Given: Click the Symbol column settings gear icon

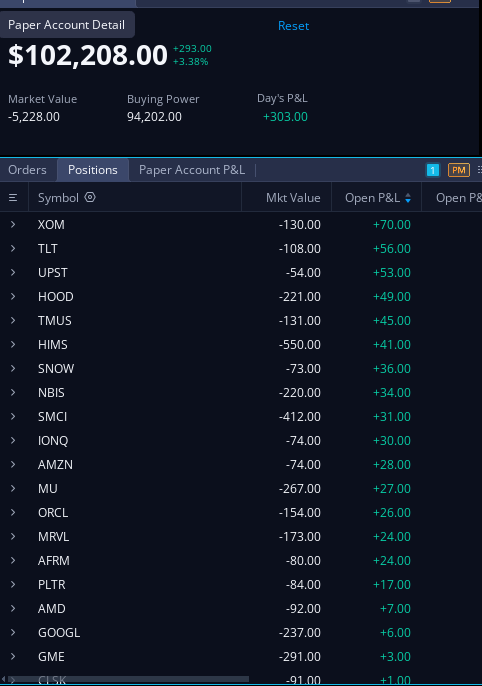Looking at the screenshot, I should pyautogui.click(x=90, y=197).
